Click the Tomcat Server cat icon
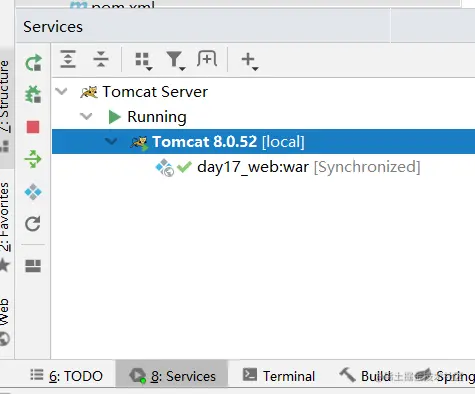The height and width of the screenshot is (394, 475). 89,92
